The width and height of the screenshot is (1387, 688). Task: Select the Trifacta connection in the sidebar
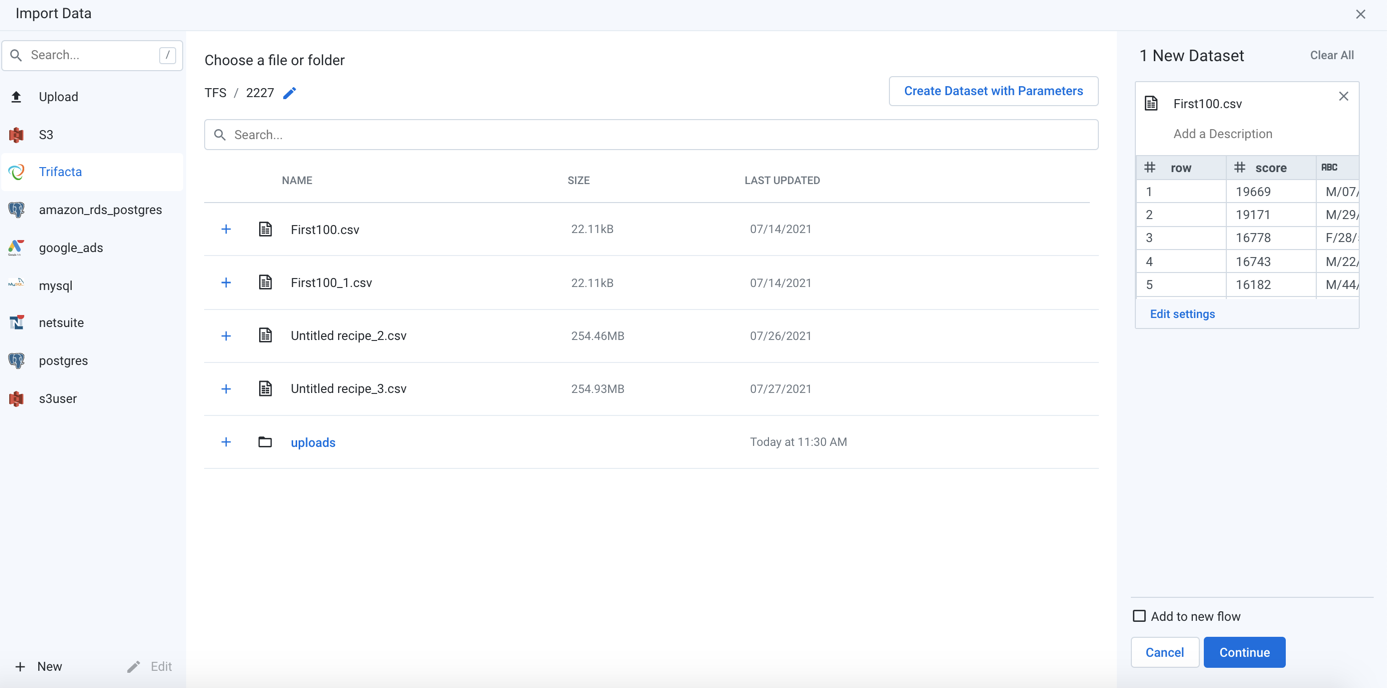(60, 172)
